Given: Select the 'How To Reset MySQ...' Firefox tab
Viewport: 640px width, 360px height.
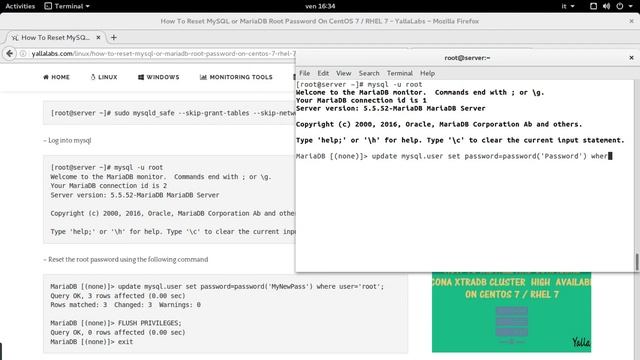Looking at the screenshot, I should [55, 38].
